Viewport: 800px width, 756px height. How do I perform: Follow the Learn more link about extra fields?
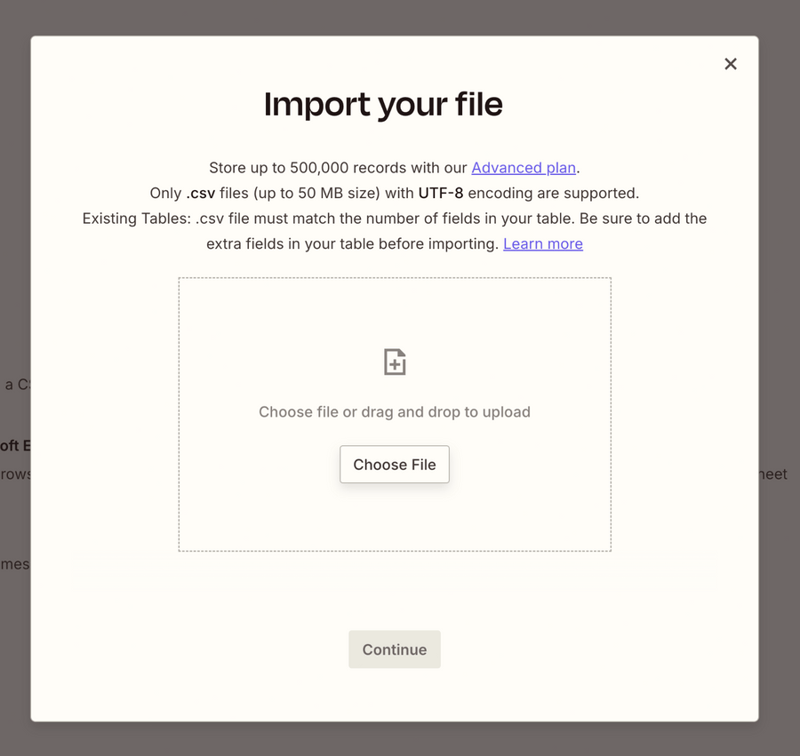[x=542, y=243]
